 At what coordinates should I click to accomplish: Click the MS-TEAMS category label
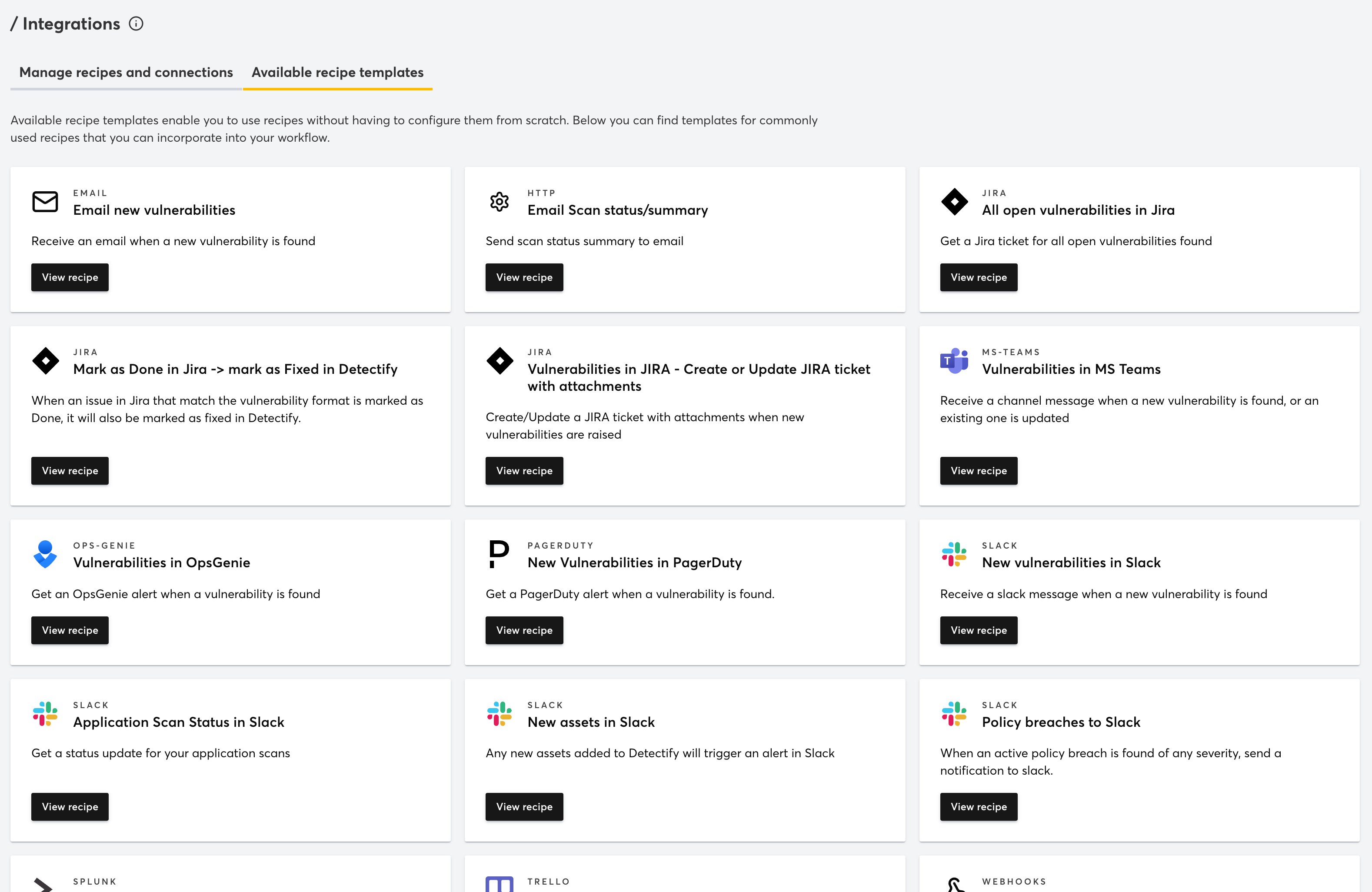1011,352
